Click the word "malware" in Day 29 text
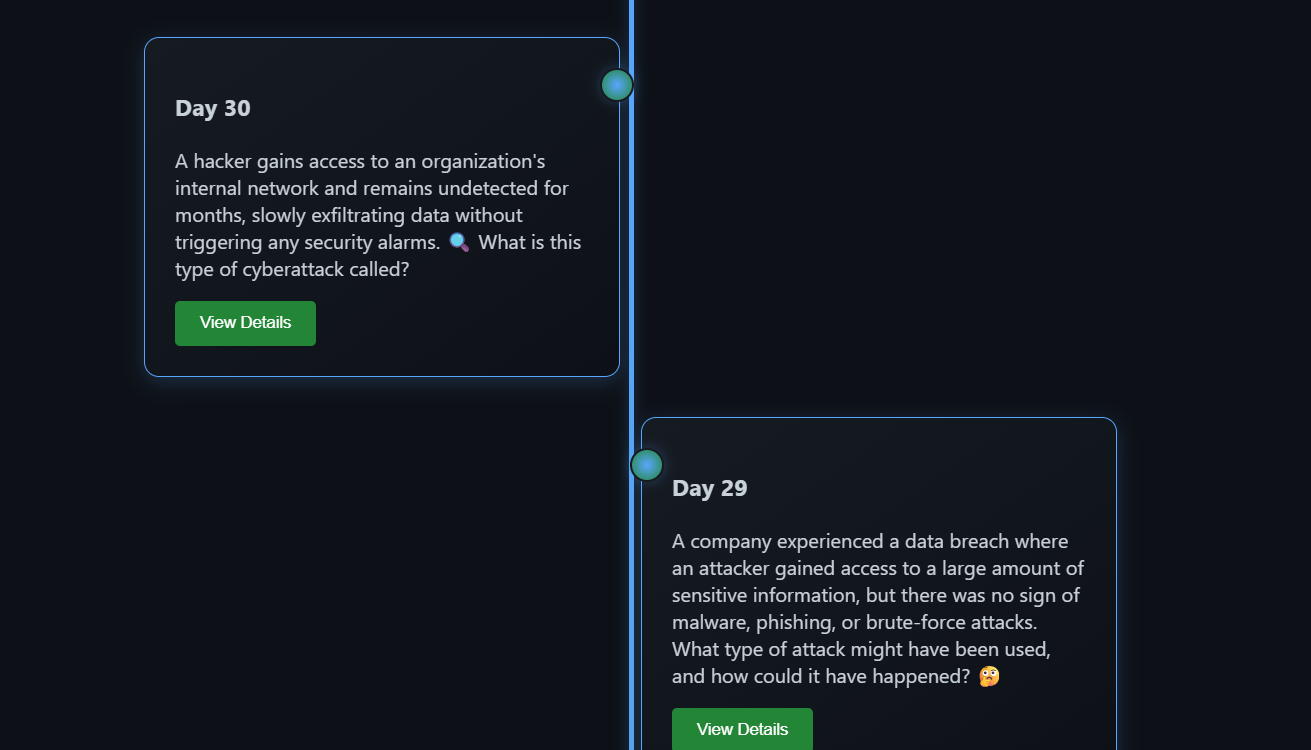This screenshot has width=1311, height=750. [709, 622]
